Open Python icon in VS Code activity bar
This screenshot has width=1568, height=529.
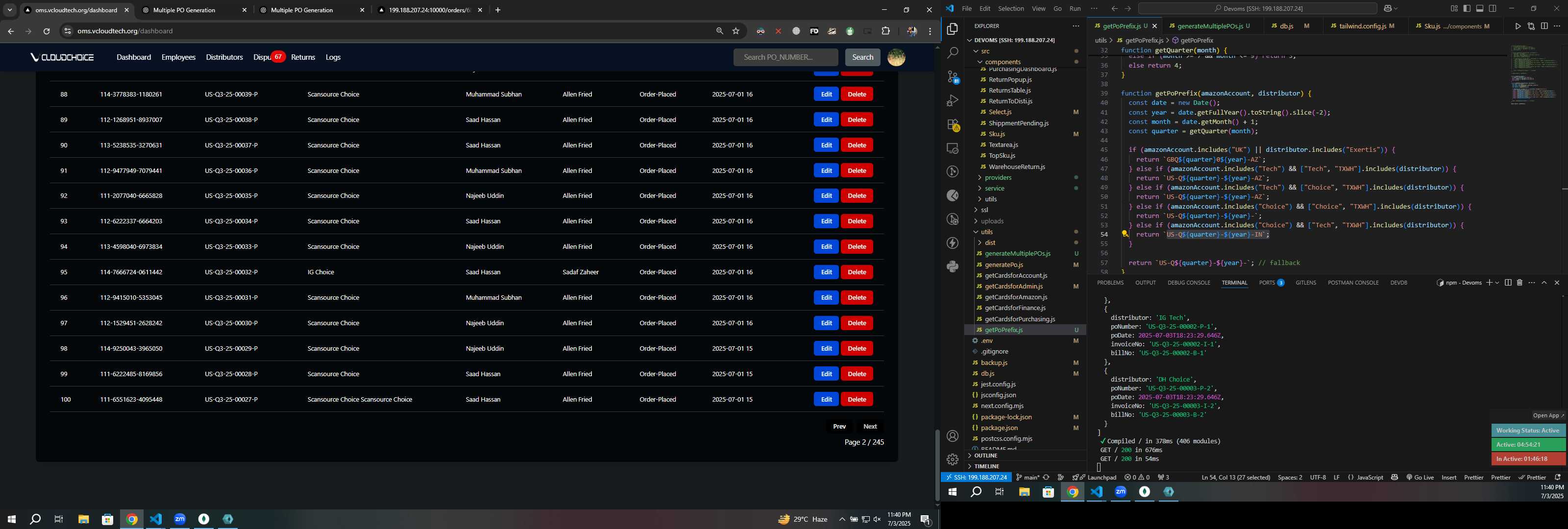tap(953, 266)
